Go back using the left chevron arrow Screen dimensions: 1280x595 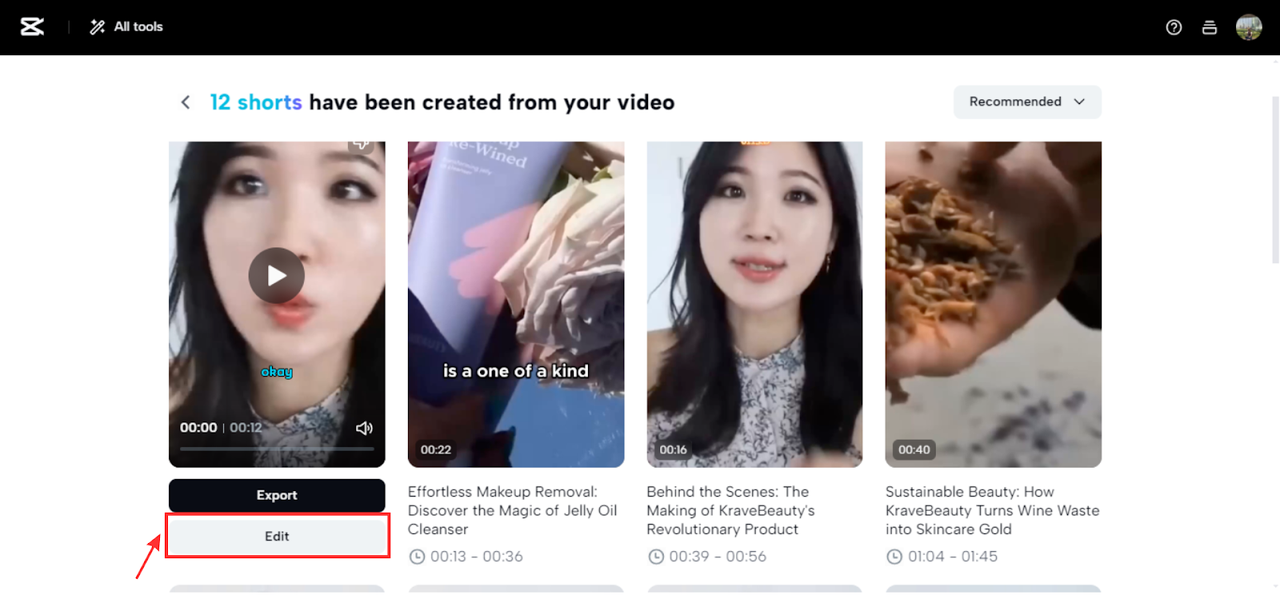click(x=185, y=102)
